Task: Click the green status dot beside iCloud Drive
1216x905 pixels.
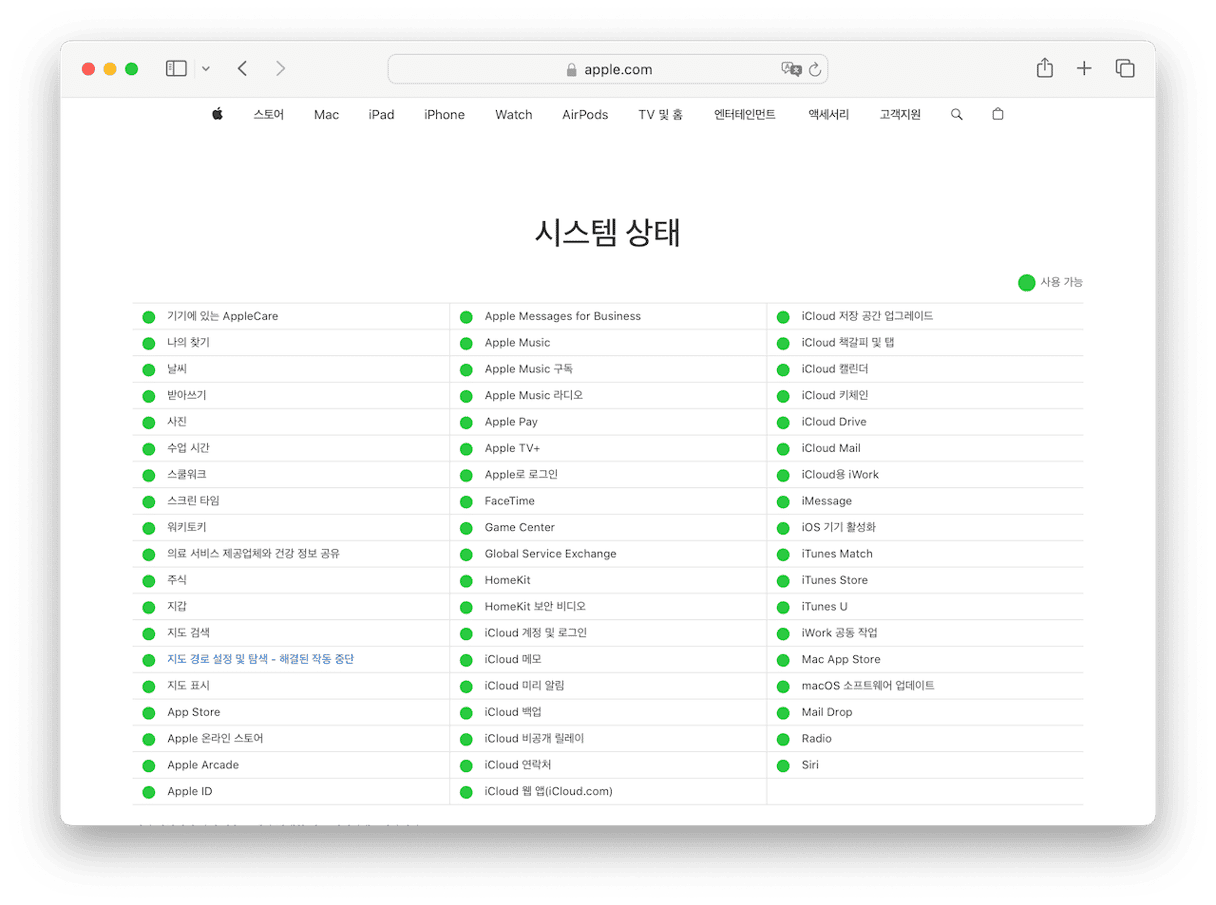Action: [x=783, y=422]
